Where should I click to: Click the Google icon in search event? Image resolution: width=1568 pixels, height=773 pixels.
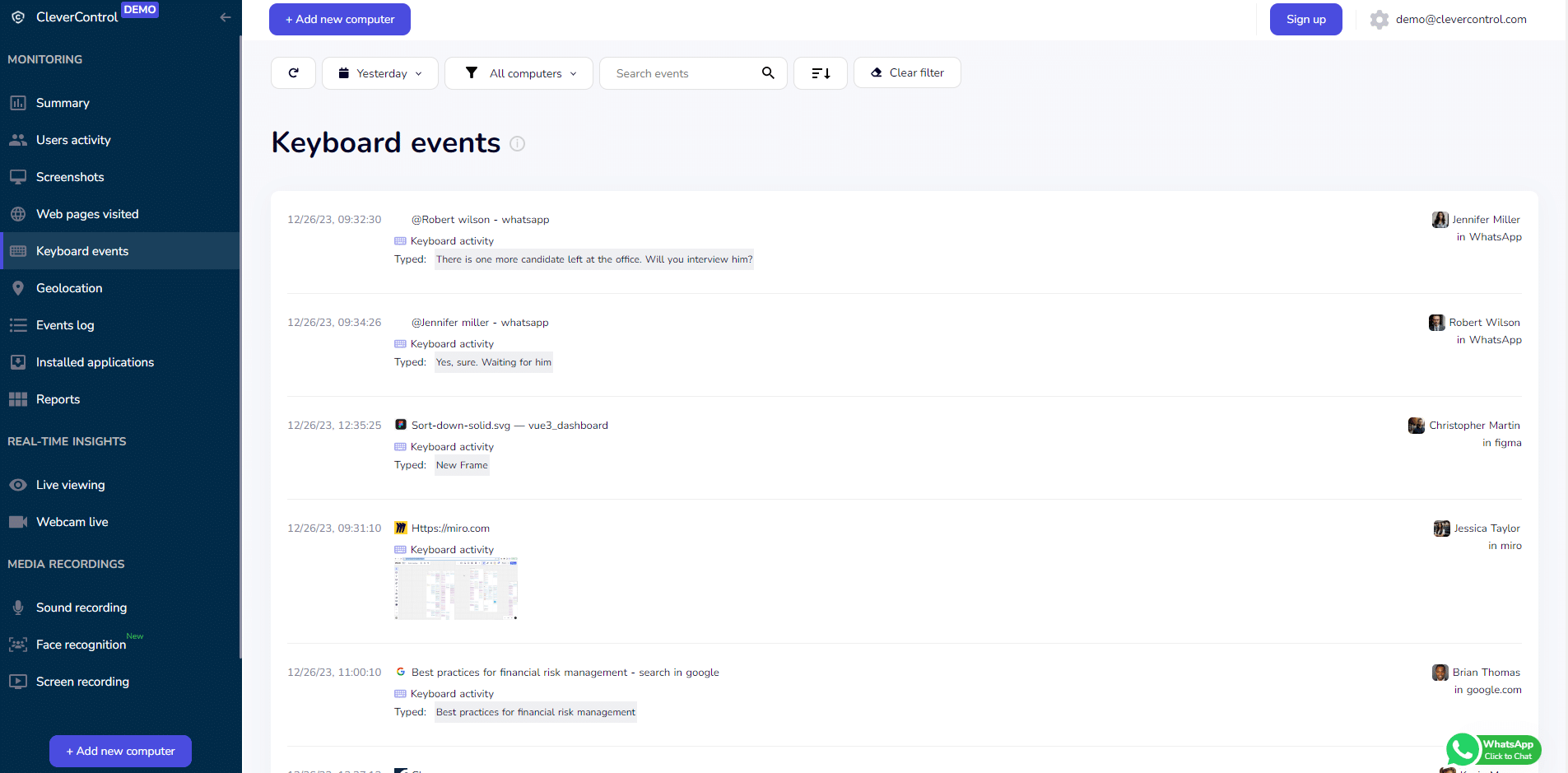coord(401,673)
